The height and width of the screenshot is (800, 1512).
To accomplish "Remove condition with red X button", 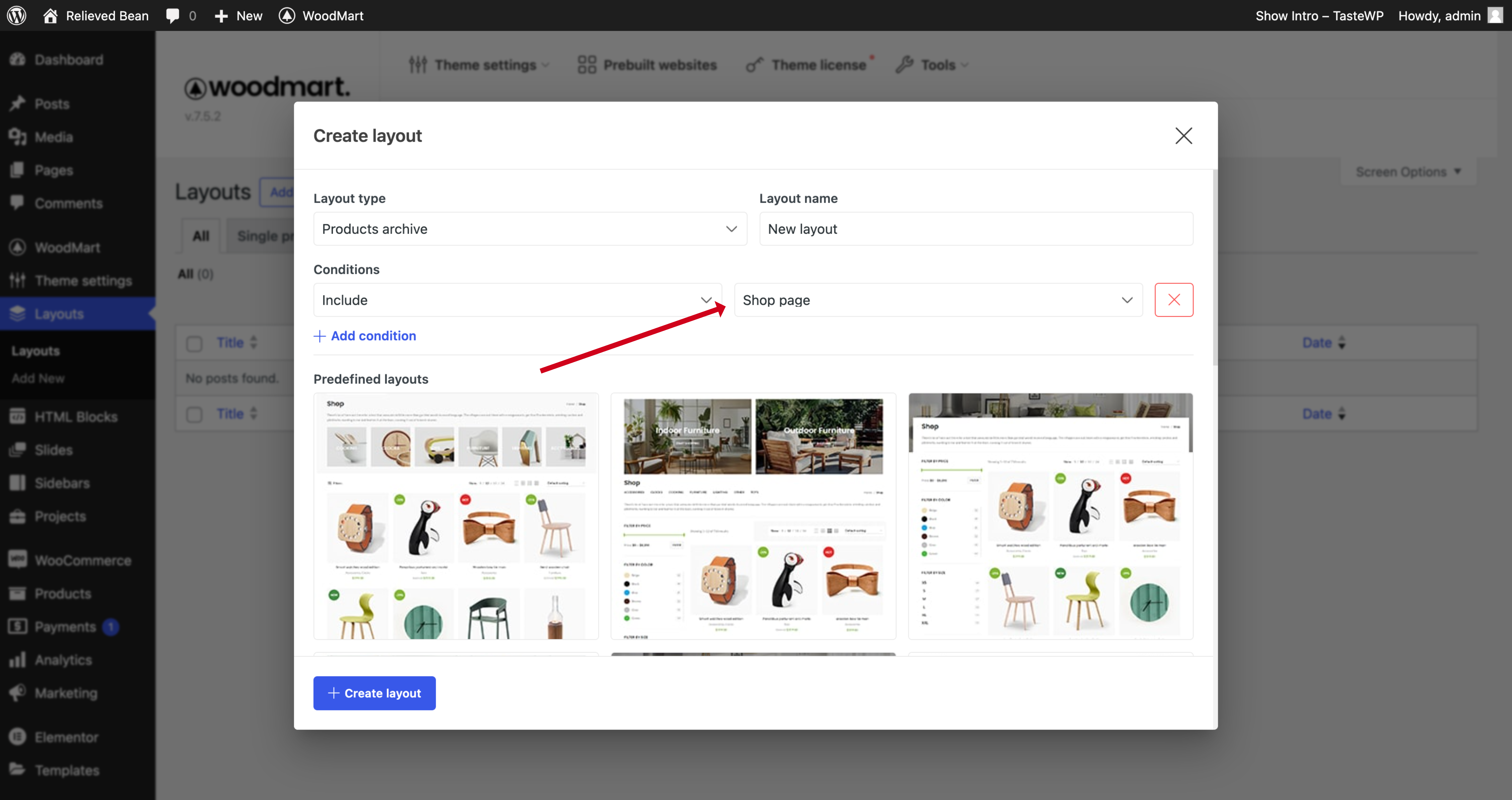I will coord(1174,300).
